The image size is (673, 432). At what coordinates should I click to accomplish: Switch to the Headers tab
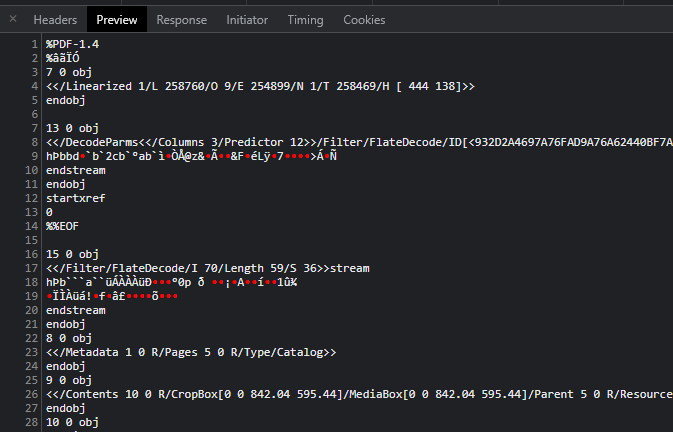click(55, 20)
